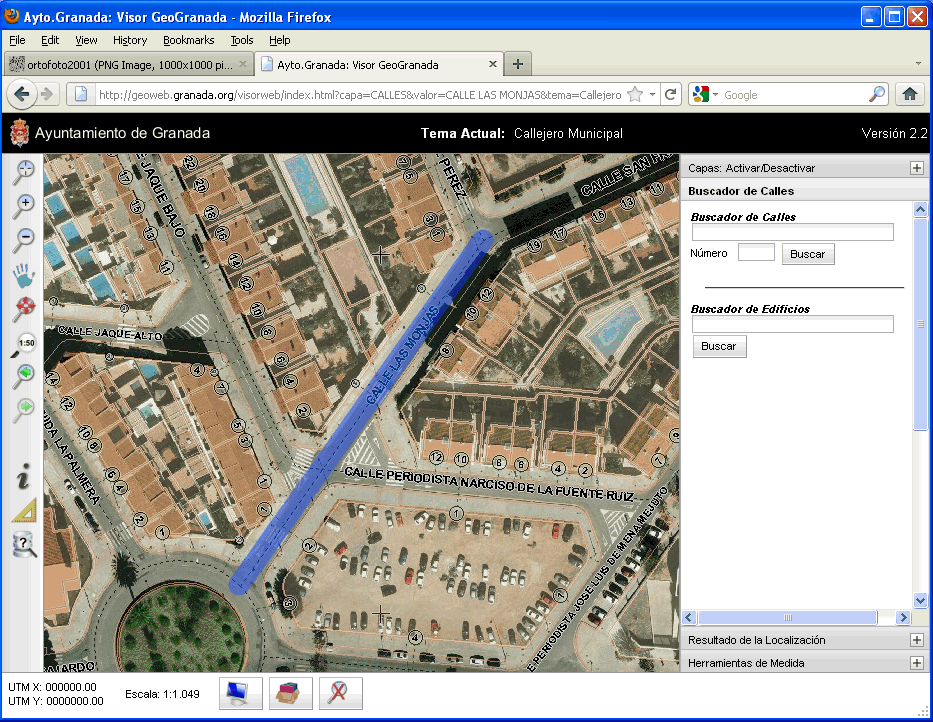Screen dimensions: 933x722
Task: Choose the 1:50 scale zoom tool
Action: tap(24, 344)
